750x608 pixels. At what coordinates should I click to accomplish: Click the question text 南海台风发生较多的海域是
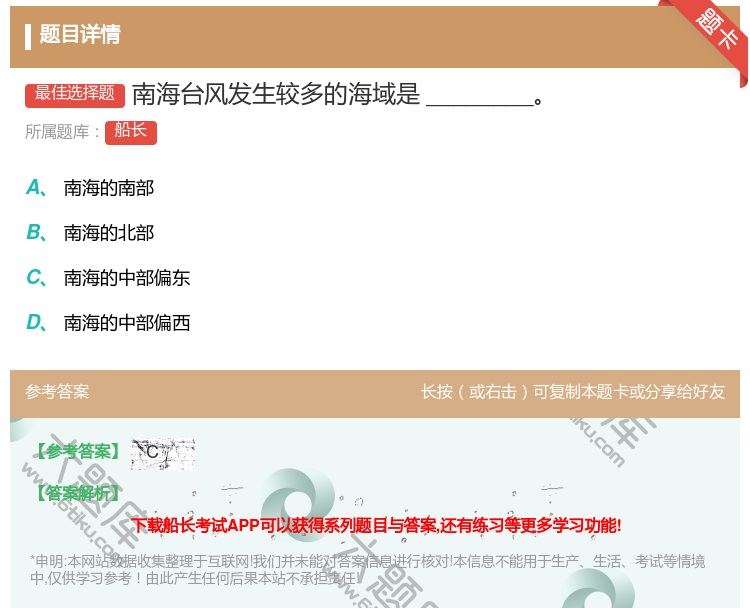tap(276, 94)
